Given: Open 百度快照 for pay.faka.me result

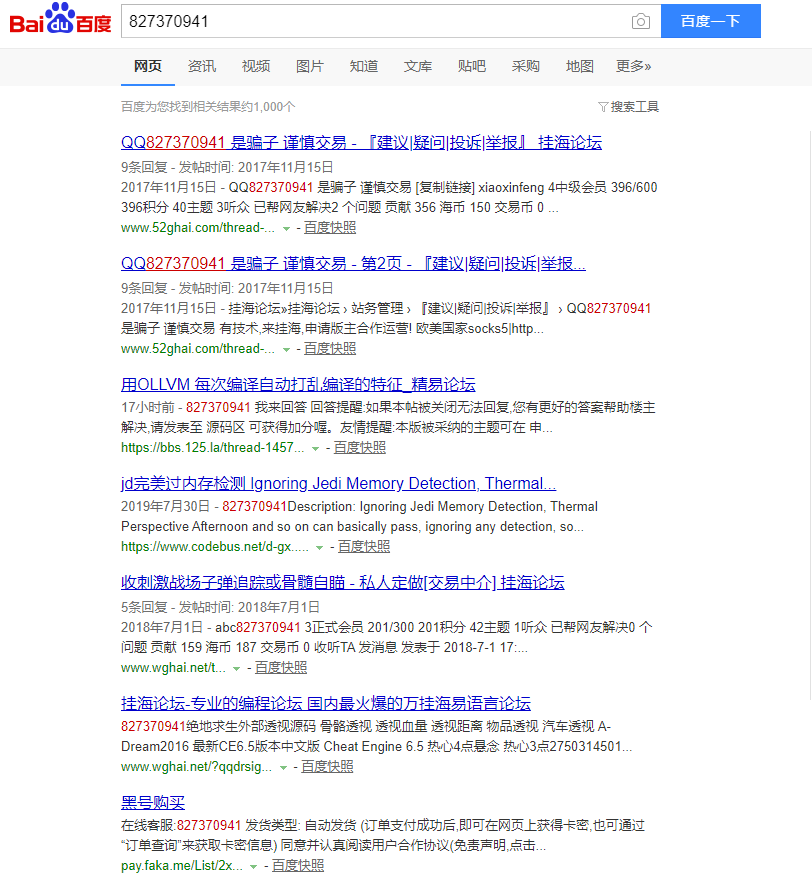Looking at the screenshot, I should (298, 866).
